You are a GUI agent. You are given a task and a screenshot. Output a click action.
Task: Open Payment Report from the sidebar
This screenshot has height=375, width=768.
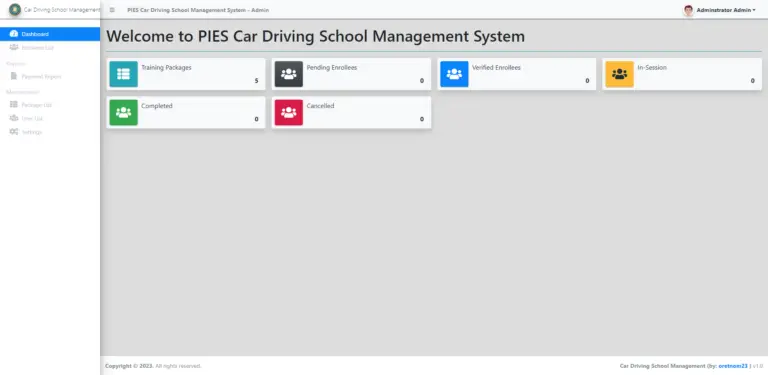50,76
